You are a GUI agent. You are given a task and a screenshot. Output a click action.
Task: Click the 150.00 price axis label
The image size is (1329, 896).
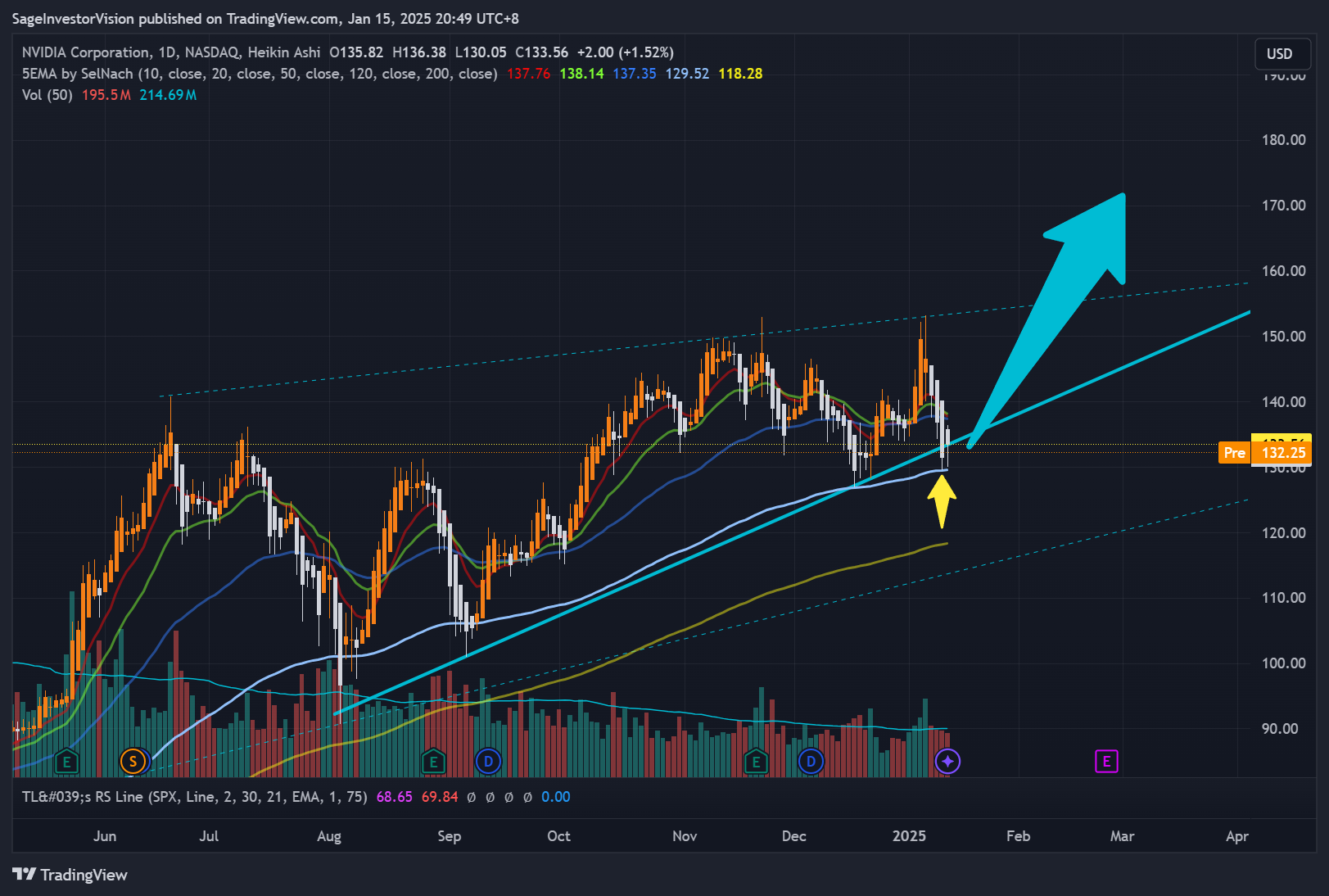coord(1283,337)
